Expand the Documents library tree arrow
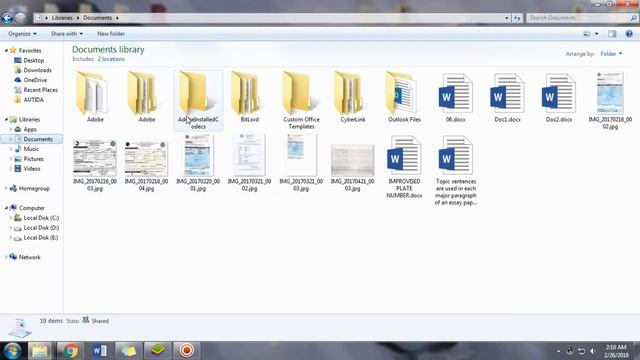 [11, 139]
